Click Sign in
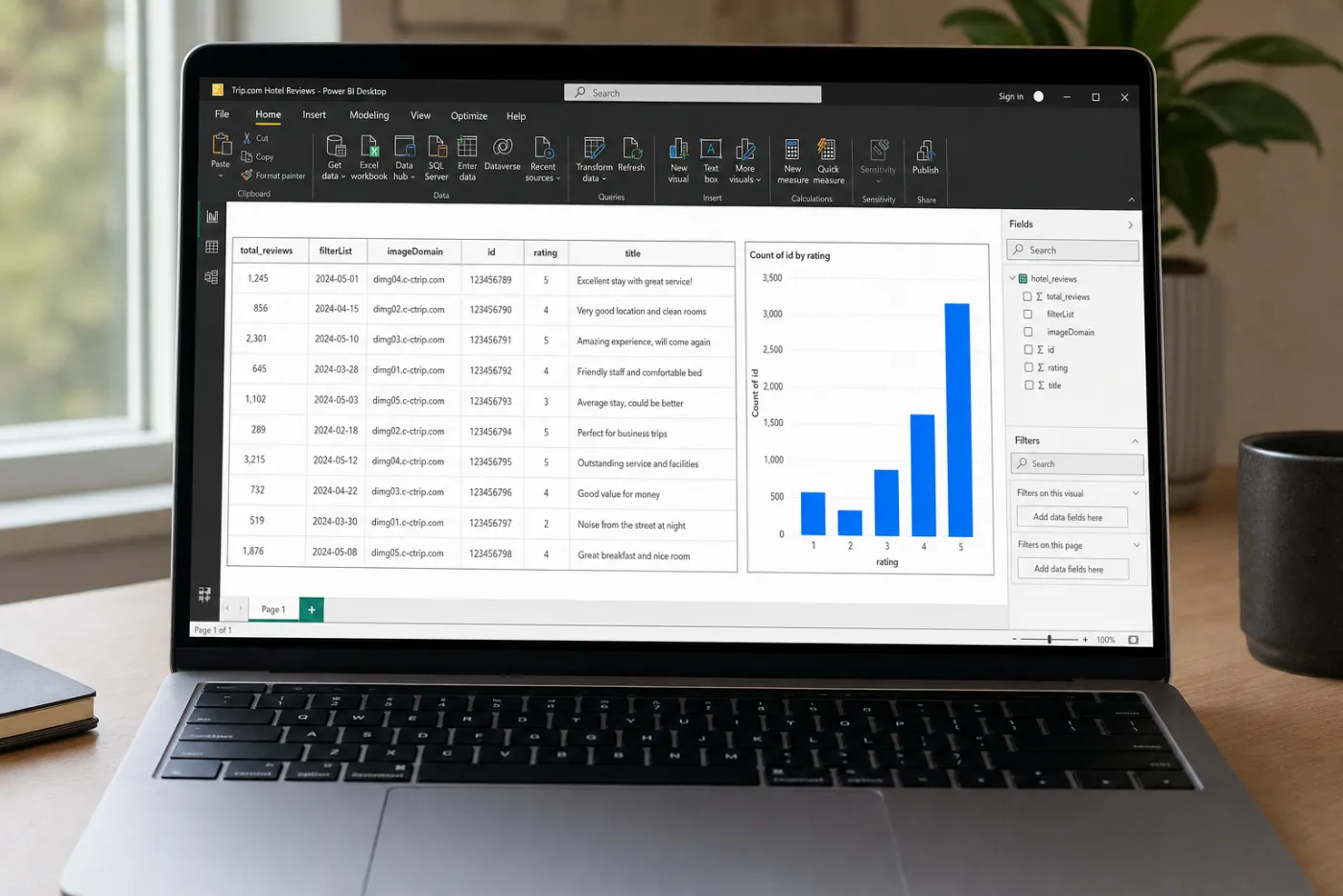The height and width of the screenshot is (896, 1343). tap(1011, 96)
